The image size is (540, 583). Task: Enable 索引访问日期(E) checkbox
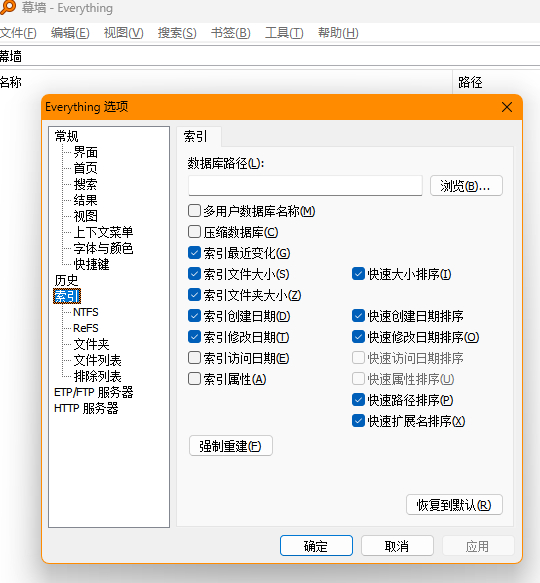[x=195, y=358]
